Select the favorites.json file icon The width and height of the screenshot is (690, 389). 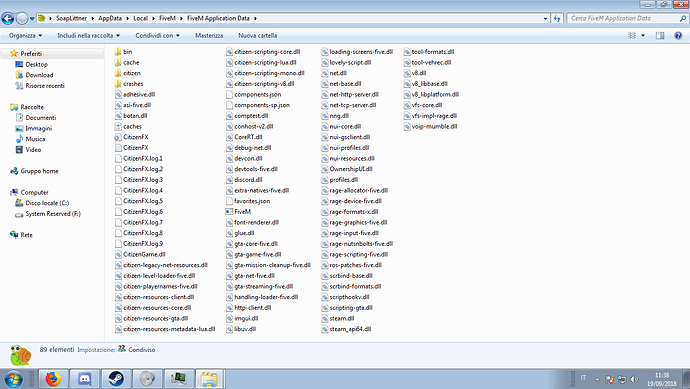229,201
